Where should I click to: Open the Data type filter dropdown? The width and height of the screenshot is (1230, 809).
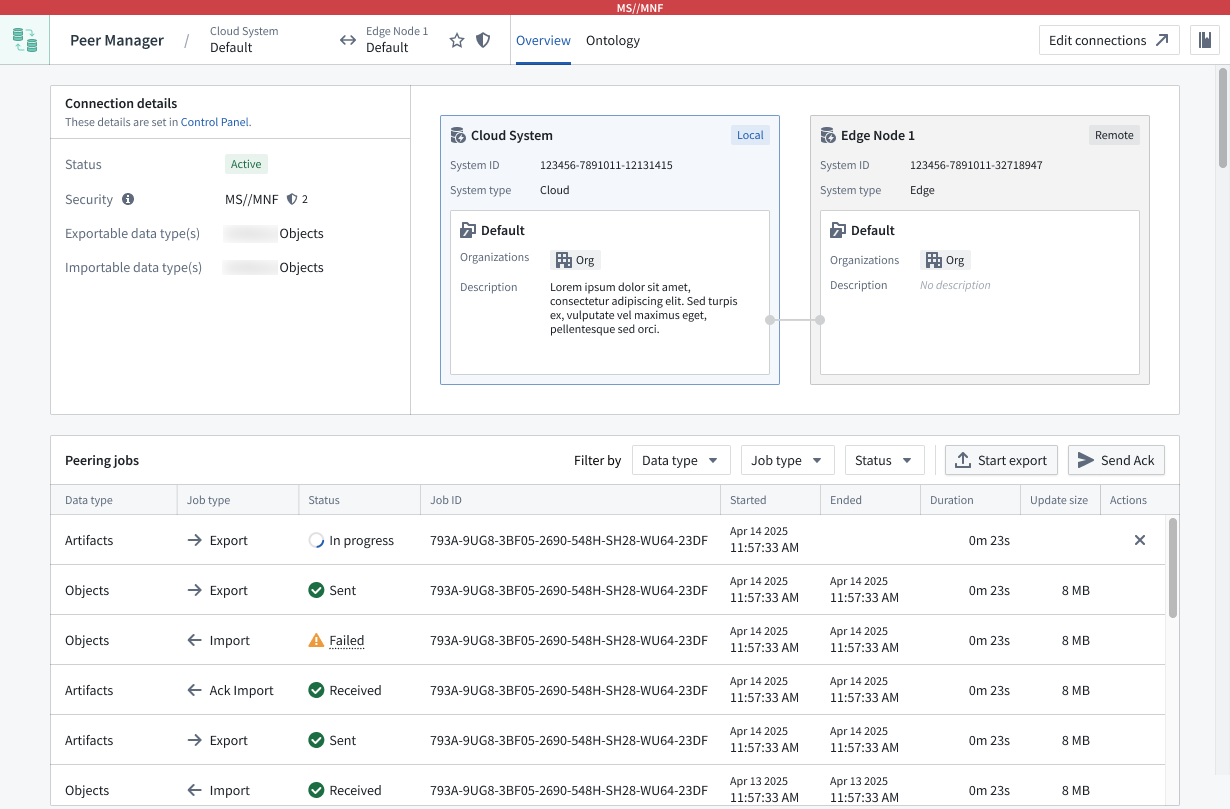(x=681, y=460)
